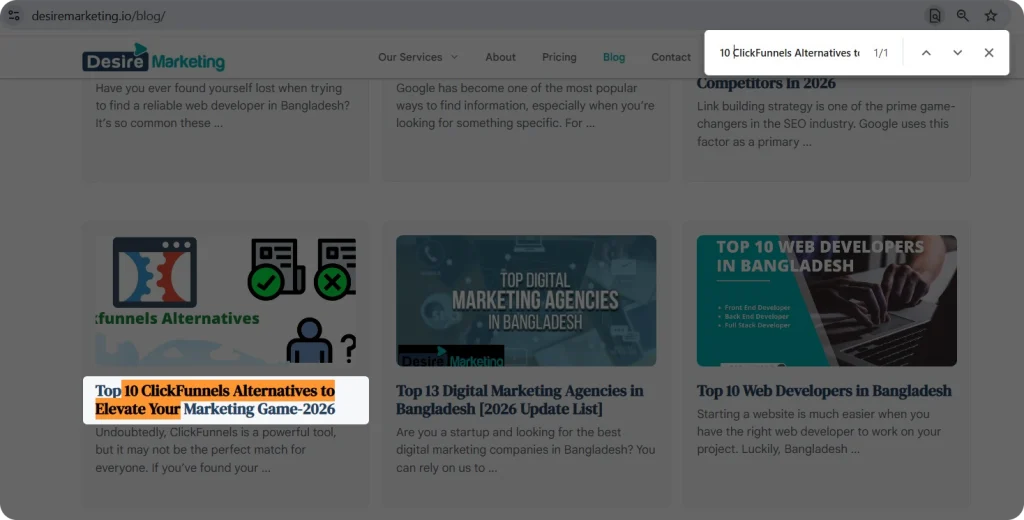Open the Pricing menu item

click(x=559, y=57)
